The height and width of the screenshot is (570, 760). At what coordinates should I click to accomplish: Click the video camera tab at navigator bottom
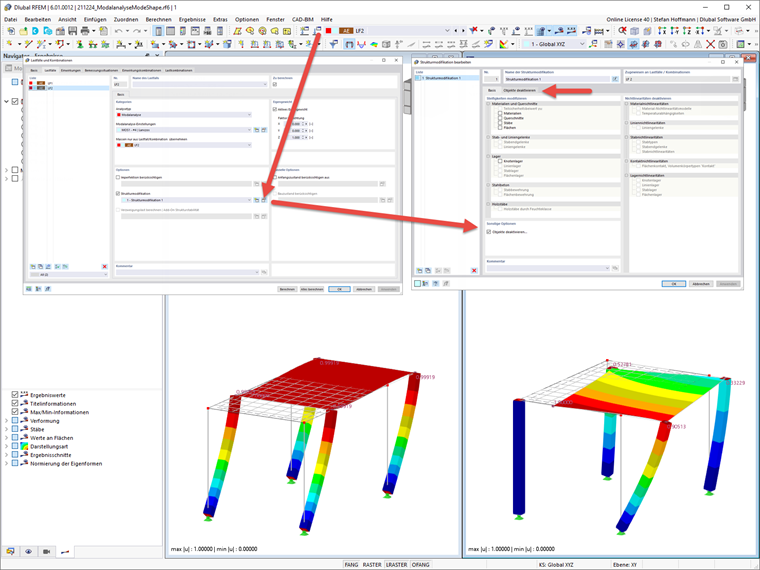[x=47, y=552]
